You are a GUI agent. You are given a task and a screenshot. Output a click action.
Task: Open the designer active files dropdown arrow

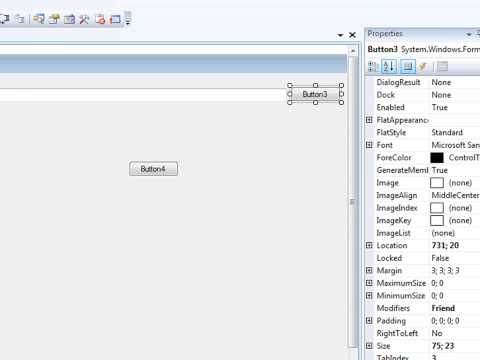(340, 35)
